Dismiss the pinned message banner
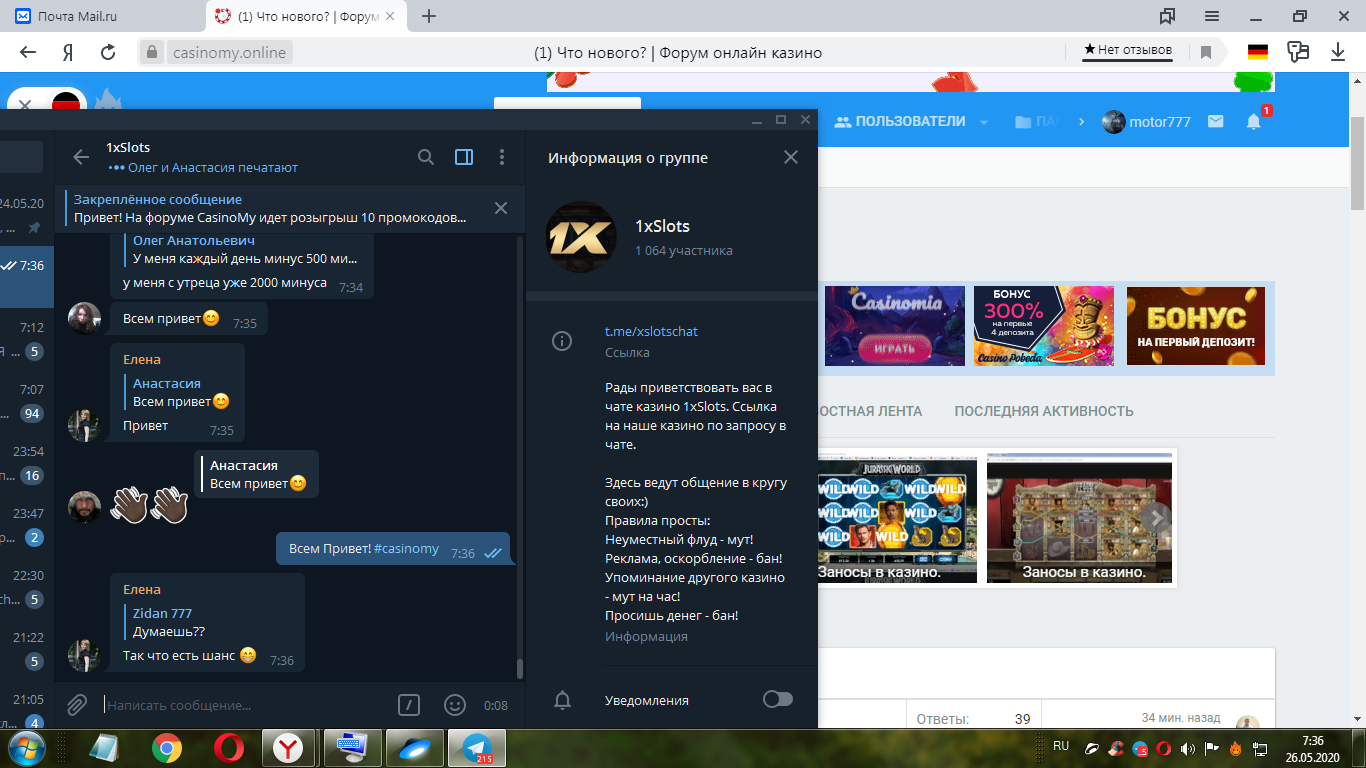 [x=501, y=208]
